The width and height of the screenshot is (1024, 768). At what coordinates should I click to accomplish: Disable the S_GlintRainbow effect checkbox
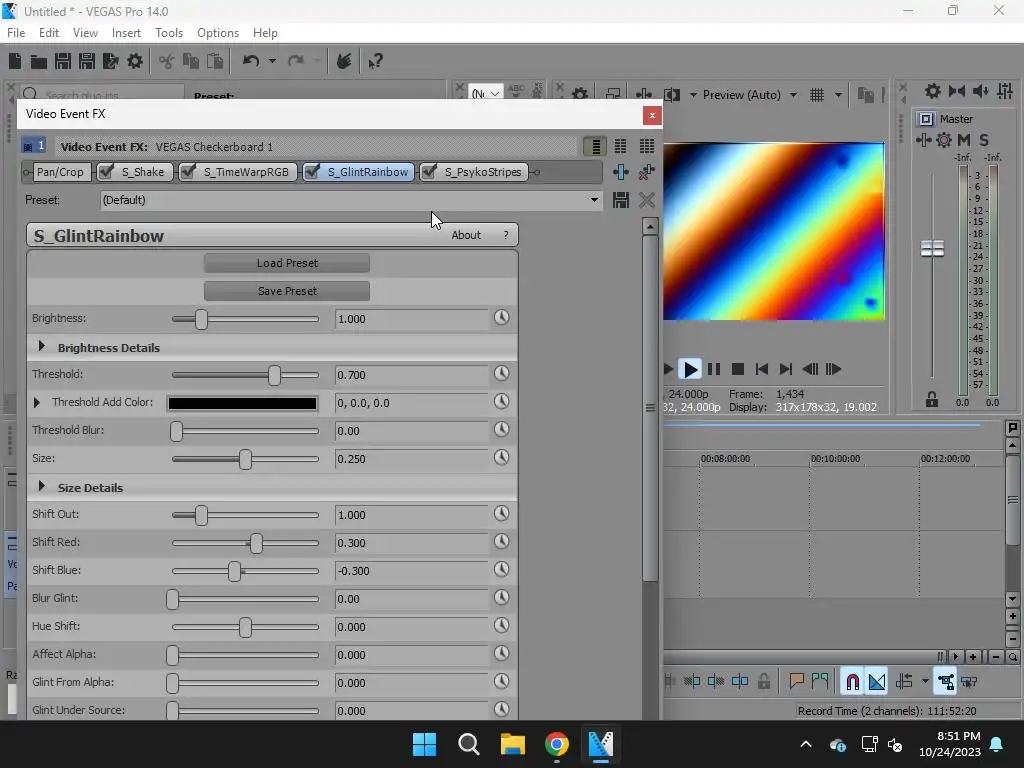pyautogui.click(x=312, y=172)
